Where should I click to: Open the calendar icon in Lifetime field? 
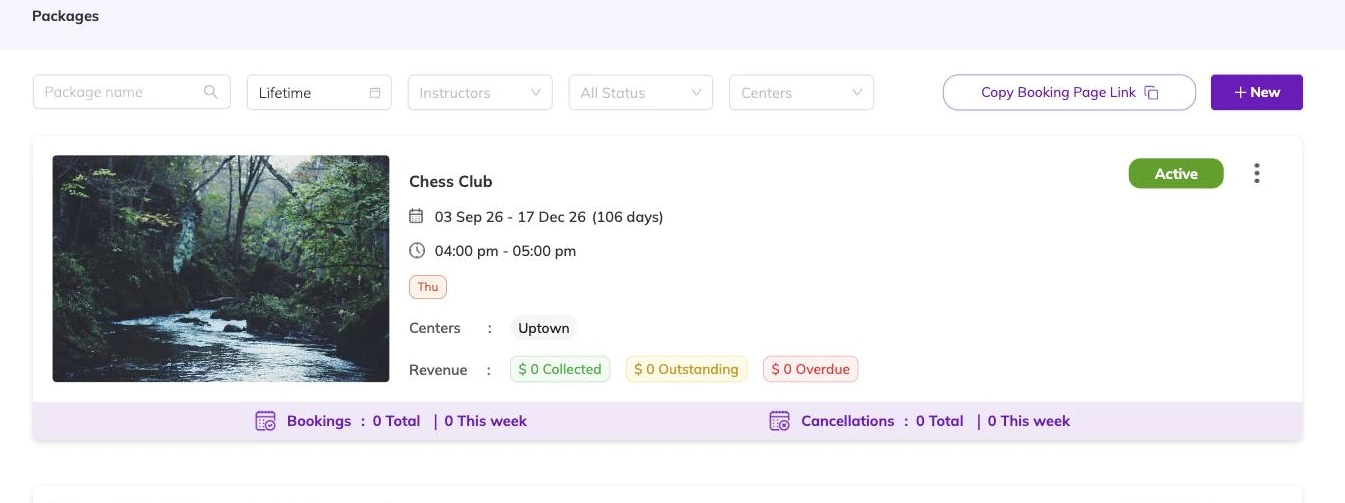375,93
